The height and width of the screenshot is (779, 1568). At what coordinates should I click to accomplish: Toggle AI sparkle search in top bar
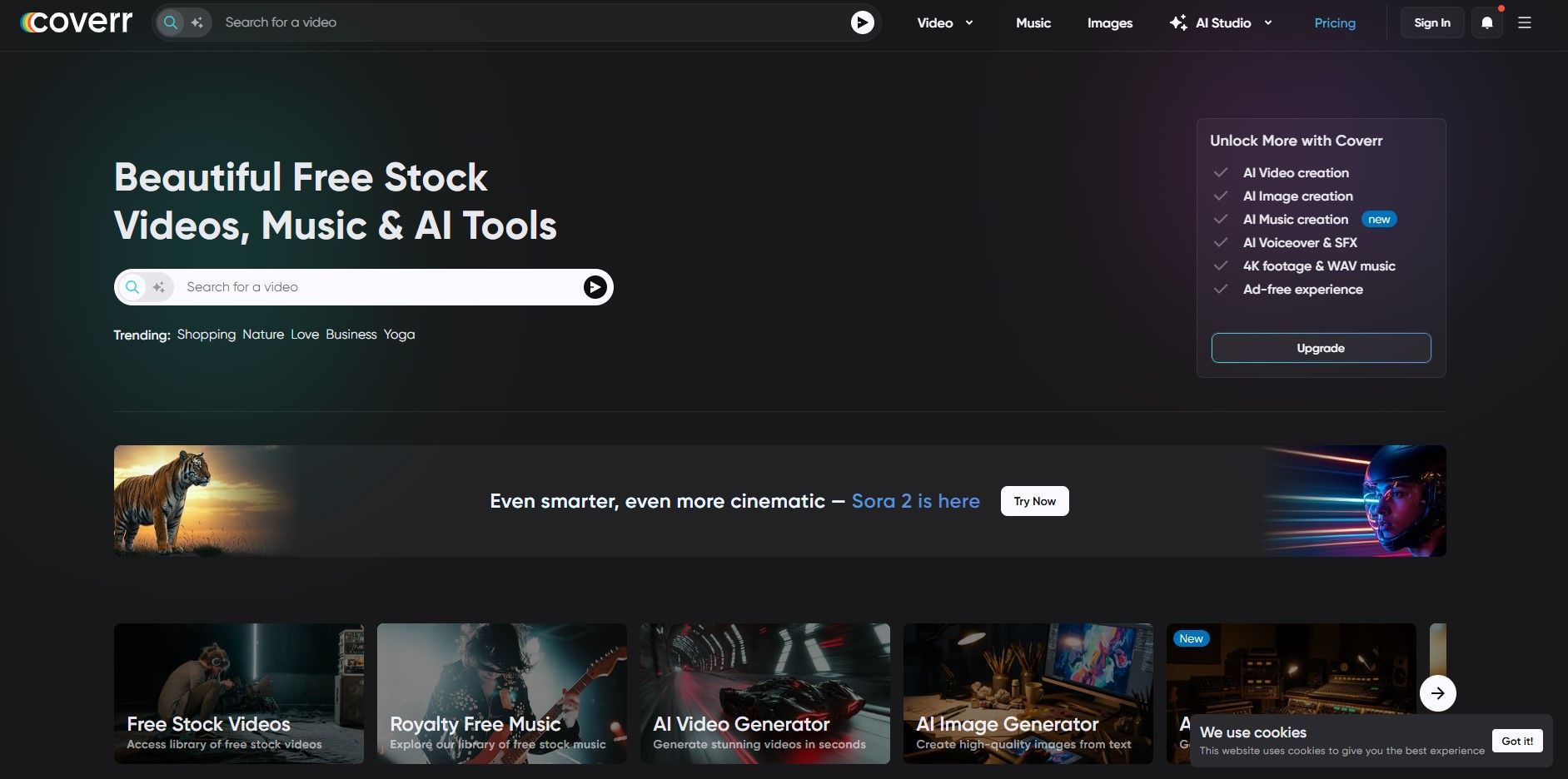point(197,22)
